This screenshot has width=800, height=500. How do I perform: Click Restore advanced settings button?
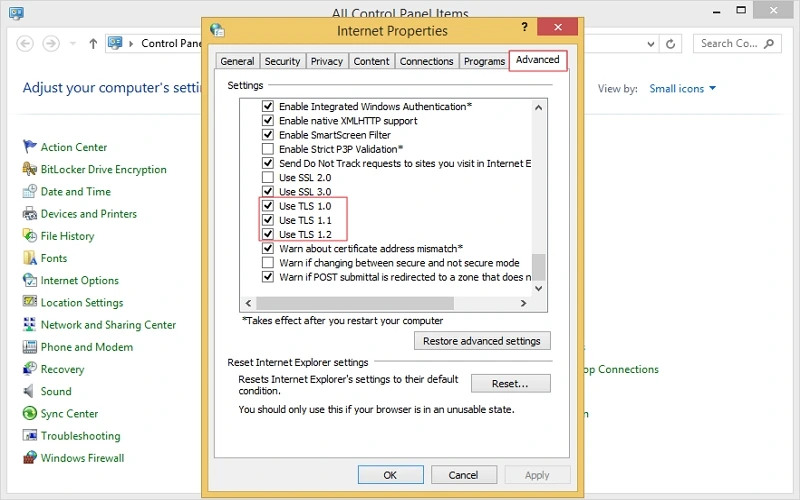point(481,341)
